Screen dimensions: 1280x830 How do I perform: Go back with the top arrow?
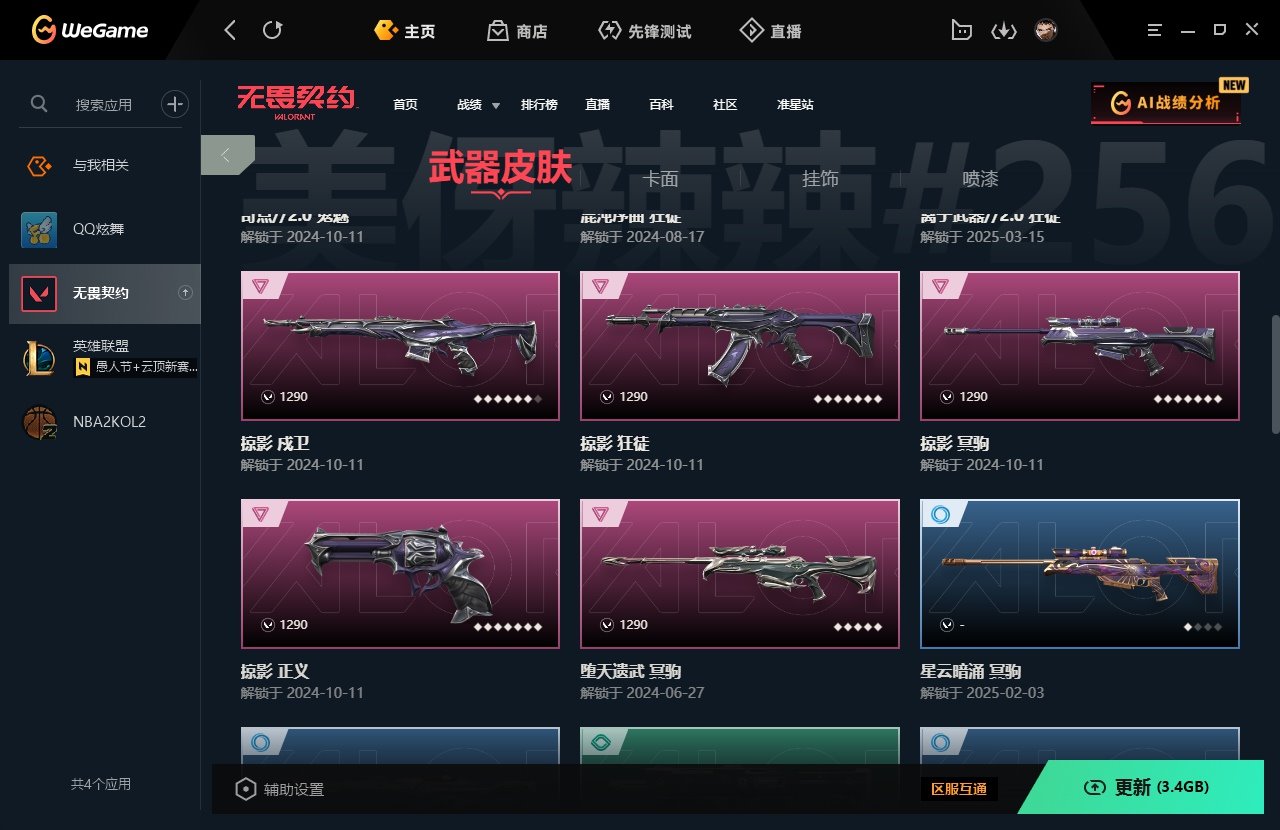(x=230, y=30)
